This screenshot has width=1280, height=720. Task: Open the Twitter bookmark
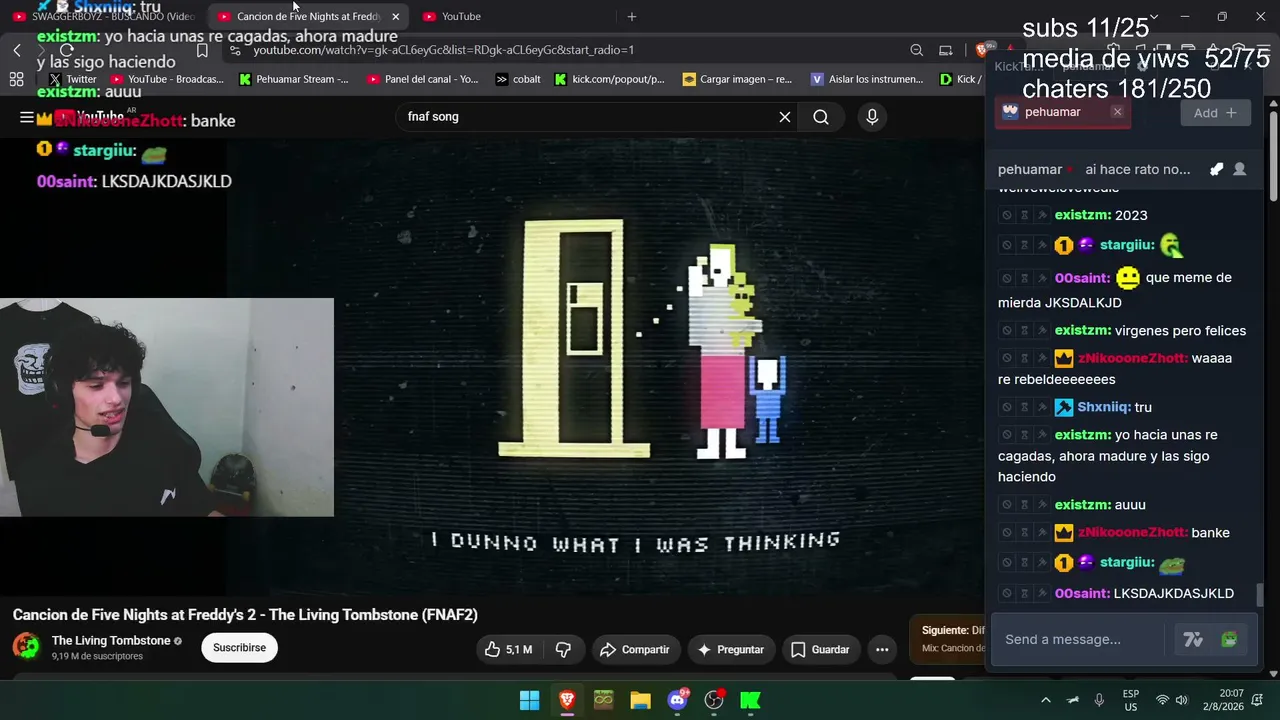click(x=72, y=79)
